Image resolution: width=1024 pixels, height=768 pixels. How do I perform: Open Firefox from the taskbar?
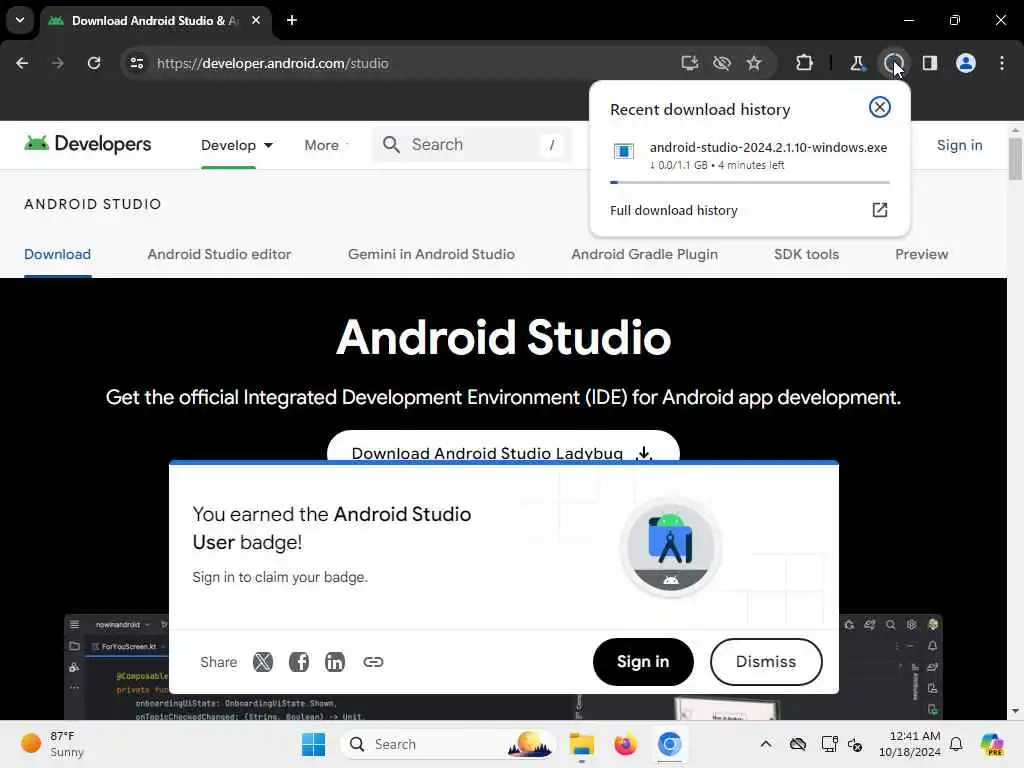[625, 744]
